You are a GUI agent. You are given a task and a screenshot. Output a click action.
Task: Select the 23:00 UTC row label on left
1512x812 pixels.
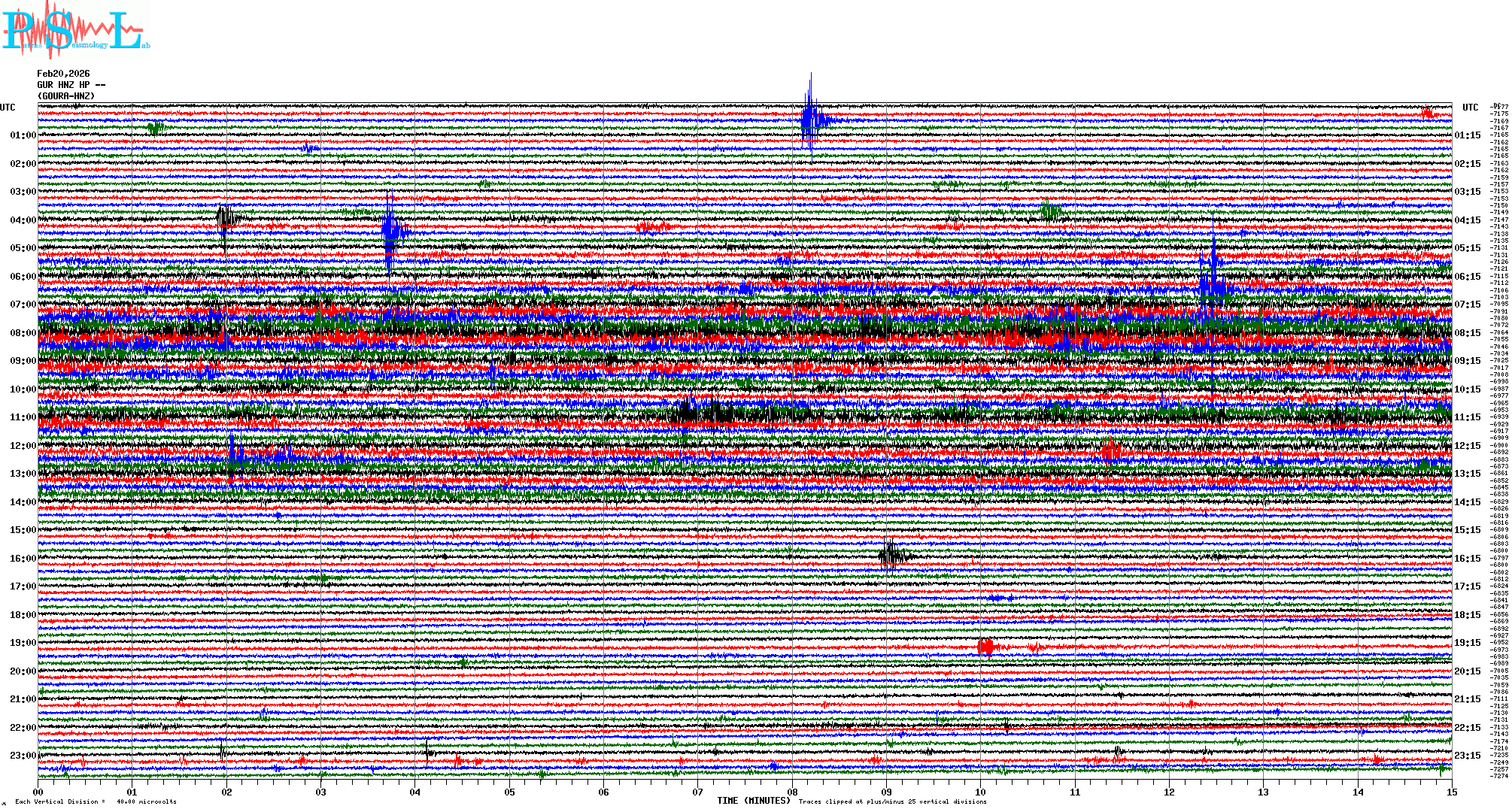[x=23, y=756]
